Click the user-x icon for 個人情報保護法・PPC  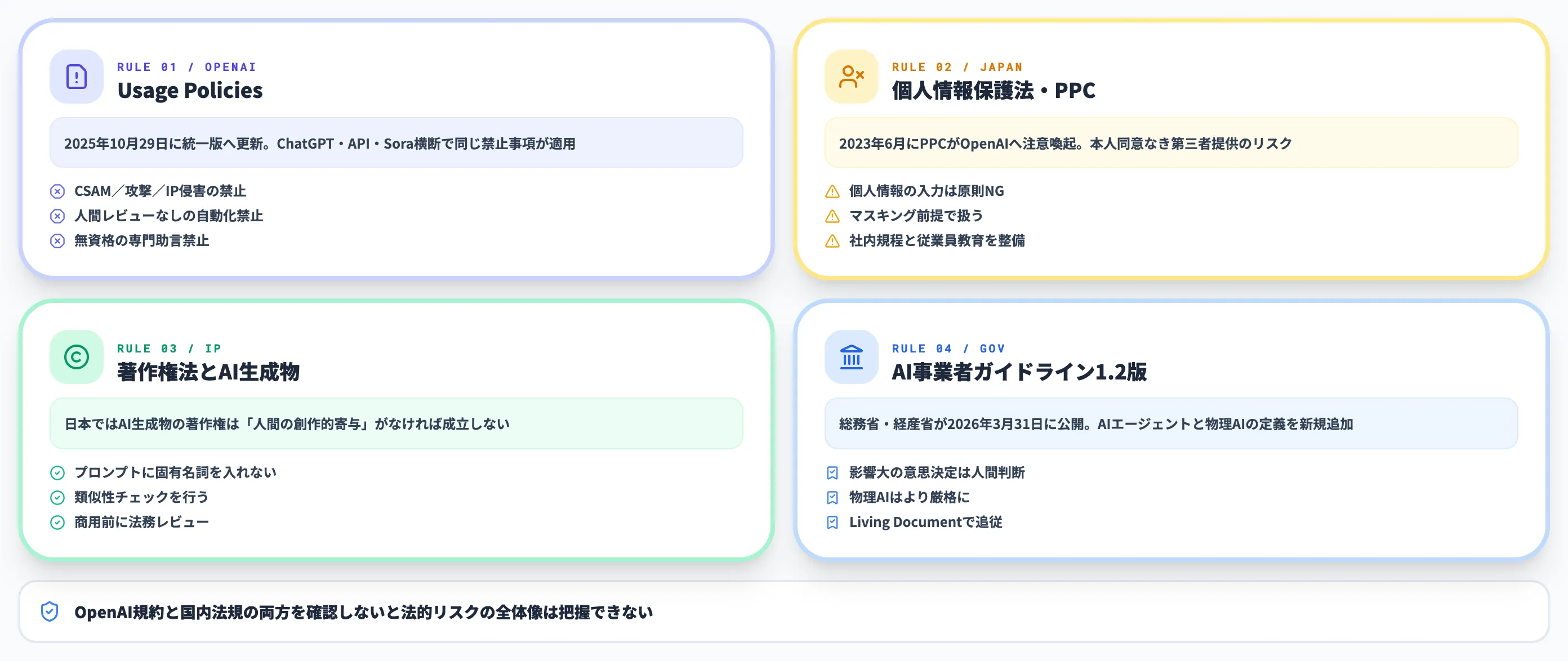click(851, 77)
